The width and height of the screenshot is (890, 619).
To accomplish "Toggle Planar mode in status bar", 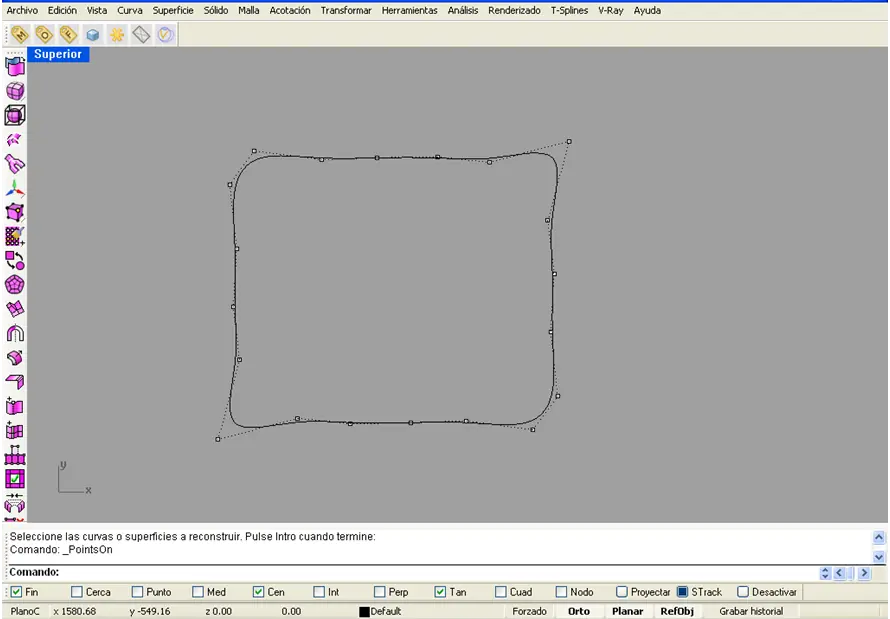I will point(627,611).
